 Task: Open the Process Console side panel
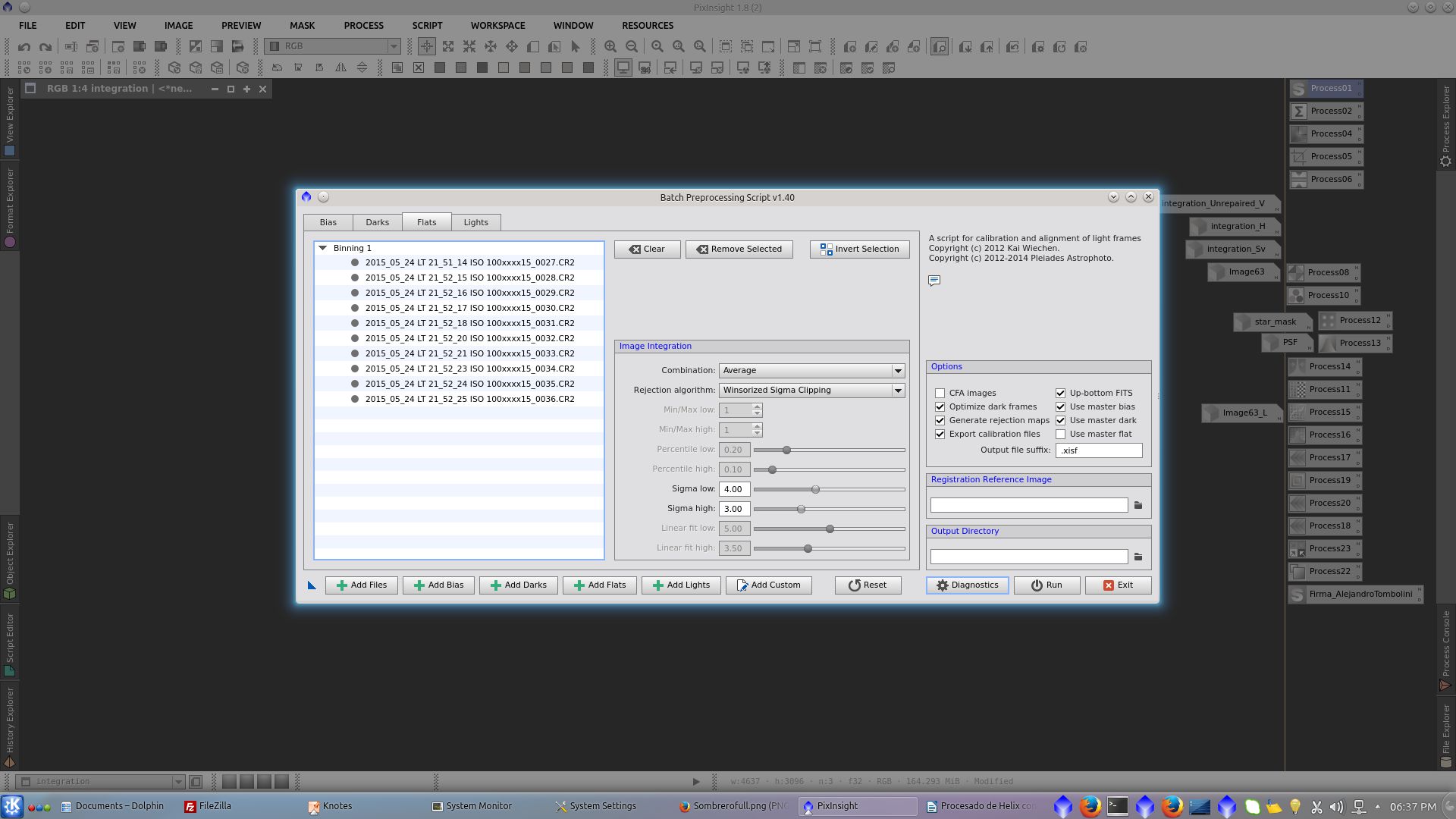(x=1446, y=650)
